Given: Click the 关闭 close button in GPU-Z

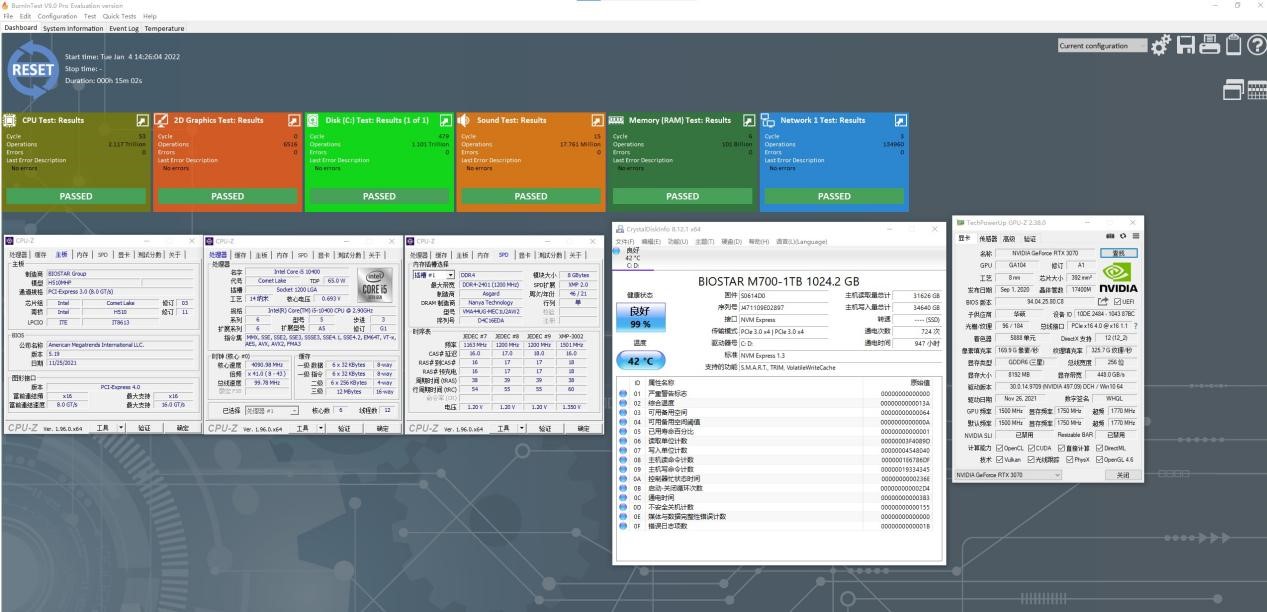Looking at the screenshot, I should point(1122,475).
